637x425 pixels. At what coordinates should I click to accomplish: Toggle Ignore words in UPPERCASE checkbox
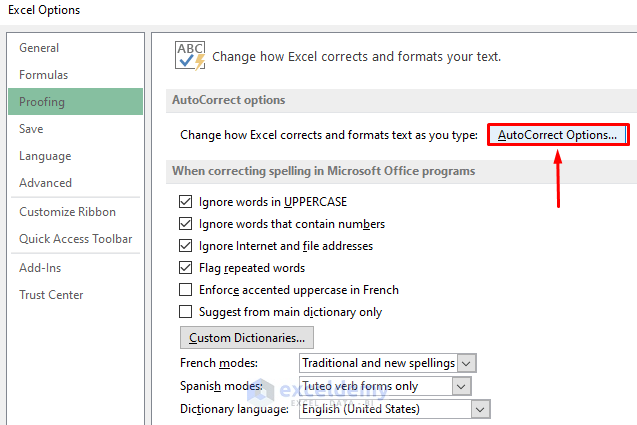coord(185,202)
